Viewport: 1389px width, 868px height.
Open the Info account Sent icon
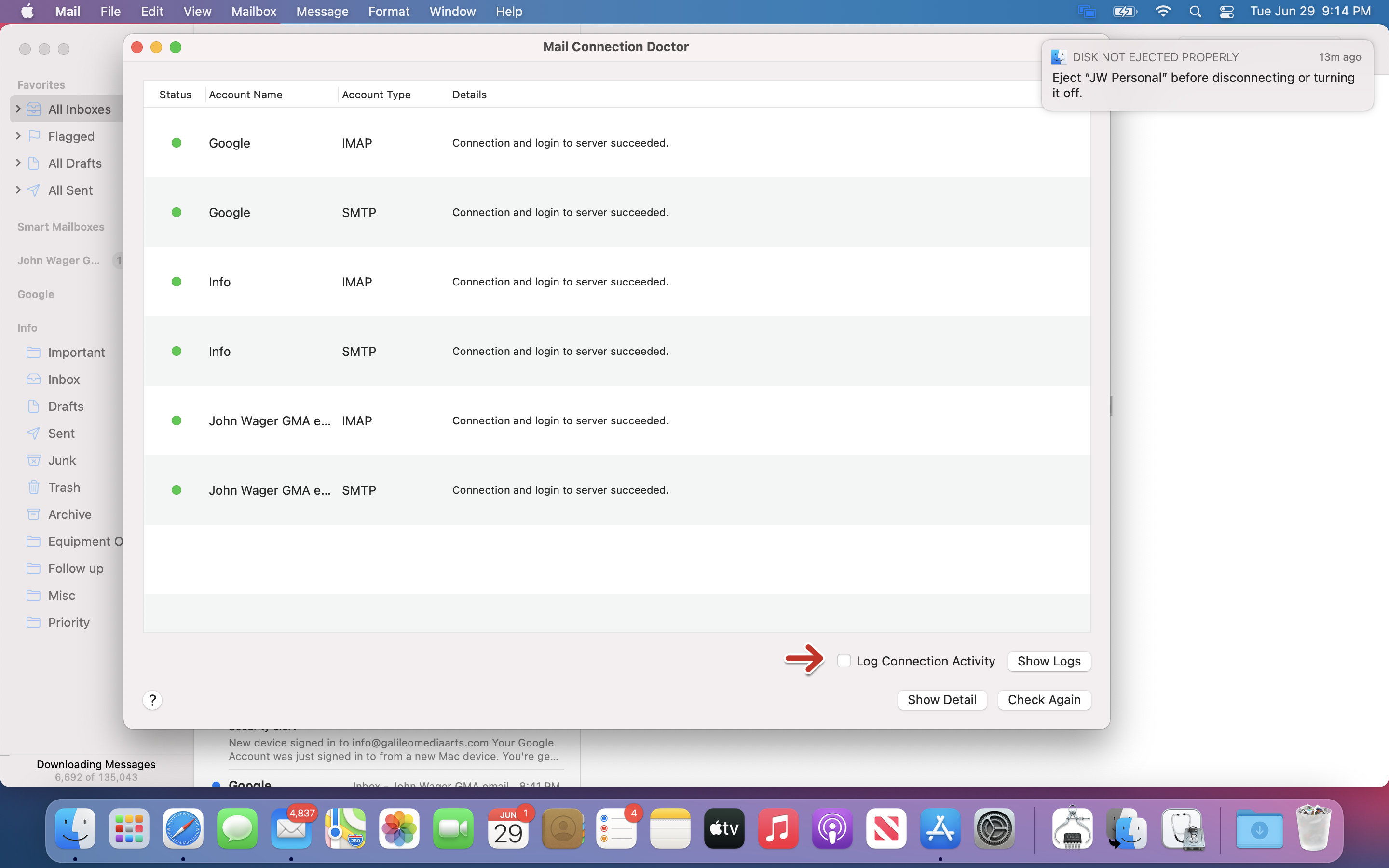pyautogui.click(x=34, y=433)
